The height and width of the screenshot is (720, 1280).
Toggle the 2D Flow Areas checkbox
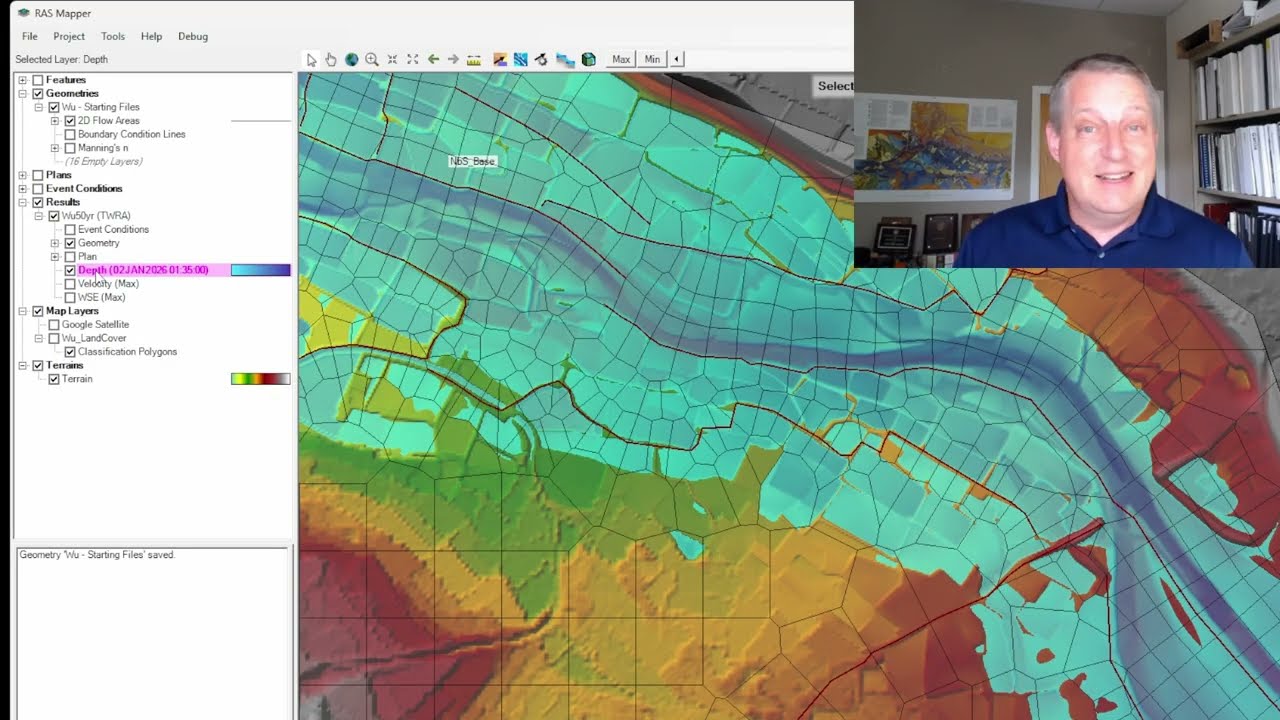tap(70, 121)
